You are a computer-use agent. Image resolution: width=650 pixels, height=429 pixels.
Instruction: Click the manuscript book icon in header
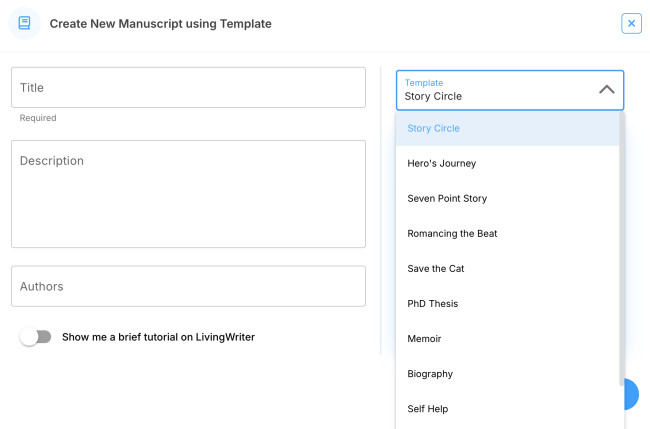click(24, 23)
